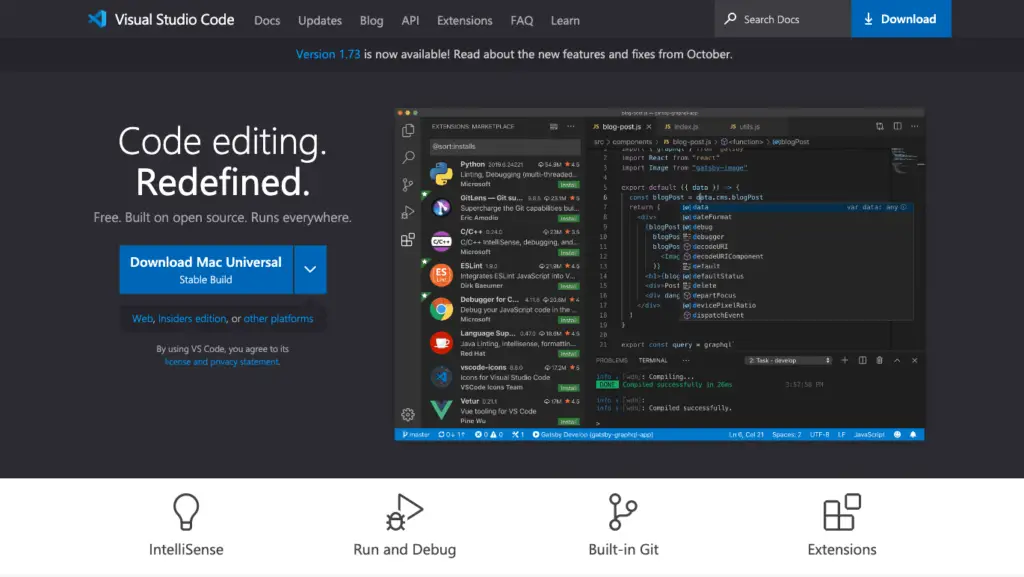Select Explorer files icon in the editor activity bar
Screen dimensions: 1024x577
[408, 131]
